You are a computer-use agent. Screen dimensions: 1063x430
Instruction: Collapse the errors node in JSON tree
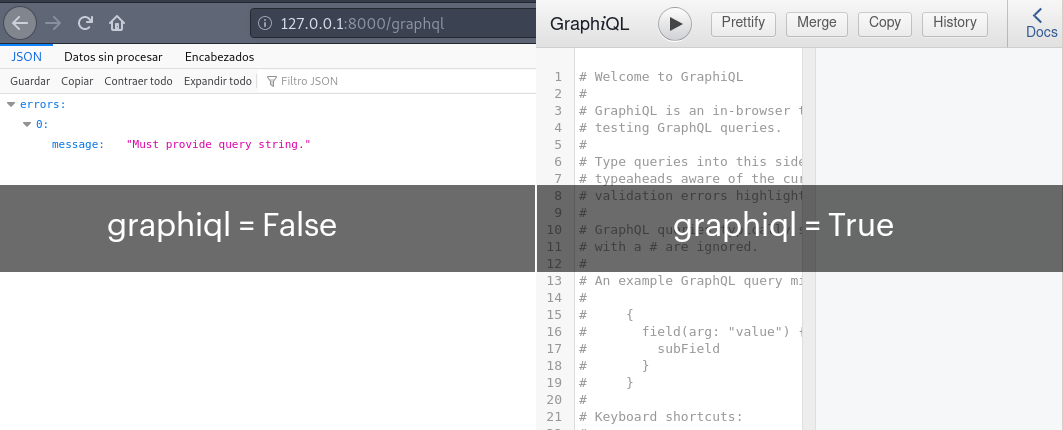pyautogui.click(x=11, y=104)
